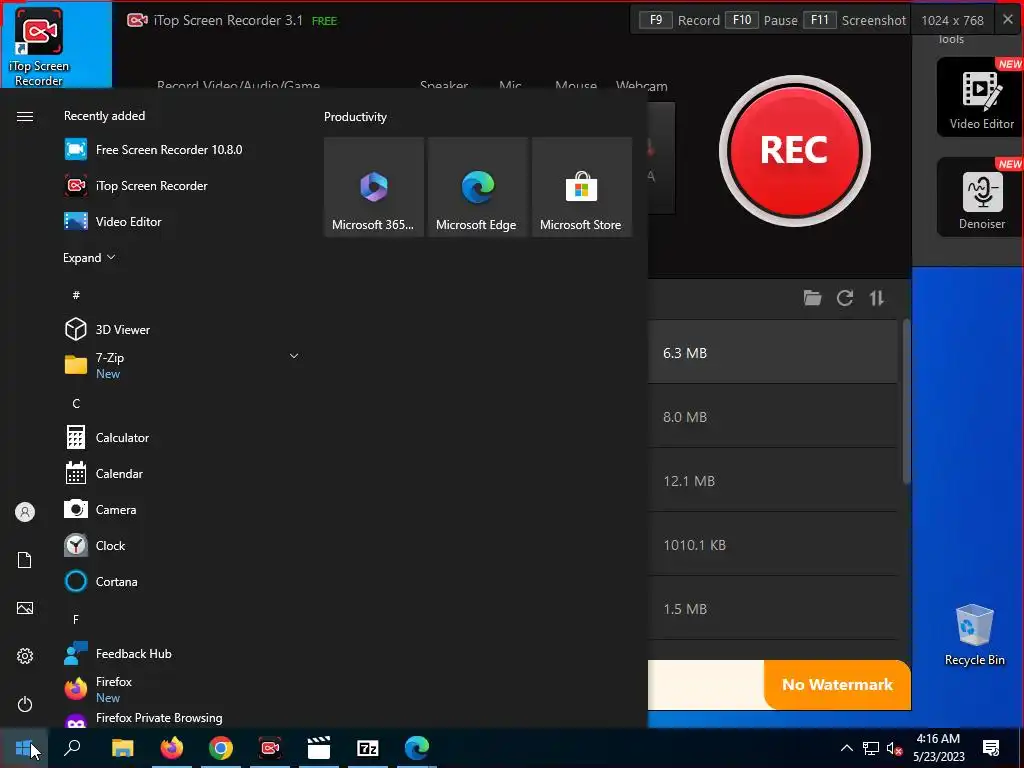Open Microsoft Edge from taskbar
1024x768 pixels.
[x=417, y=748]
